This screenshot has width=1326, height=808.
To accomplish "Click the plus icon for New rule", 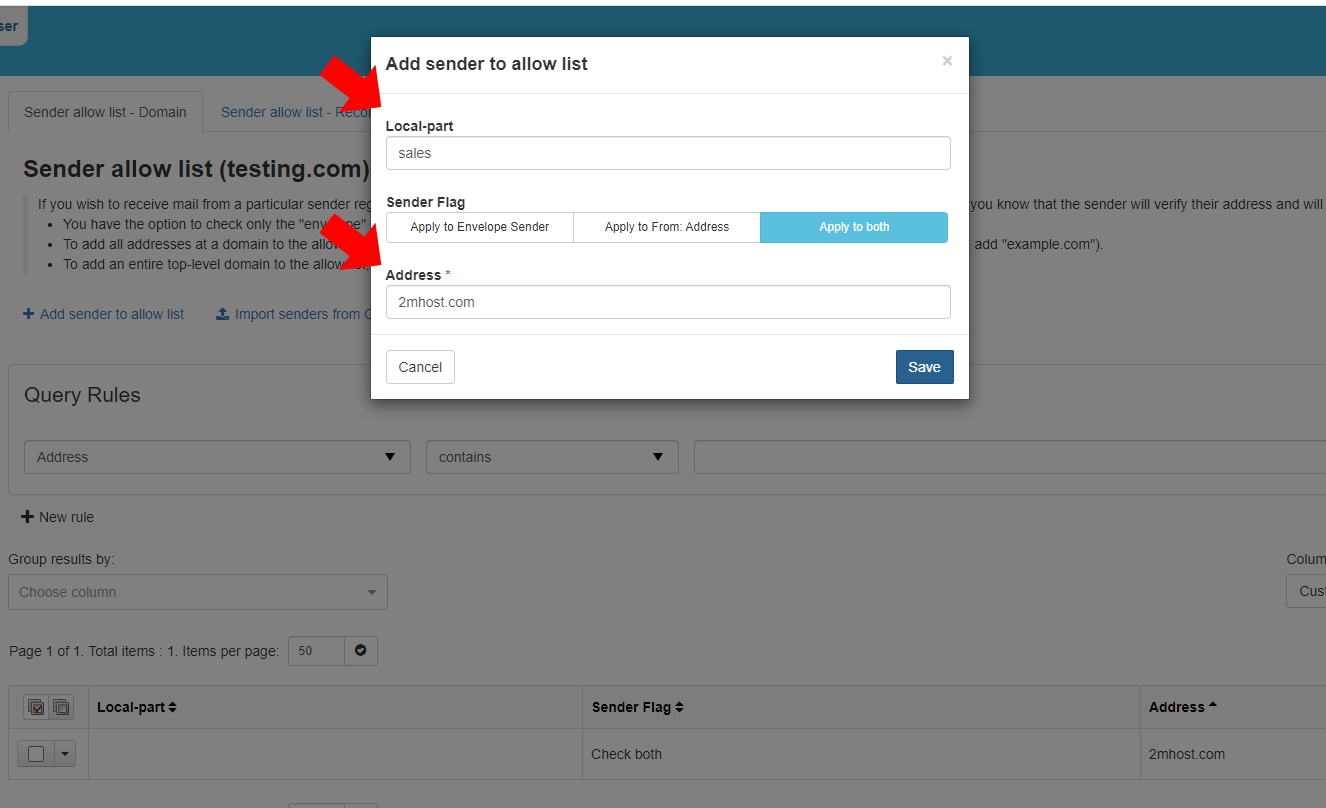I will click(28, 517).
